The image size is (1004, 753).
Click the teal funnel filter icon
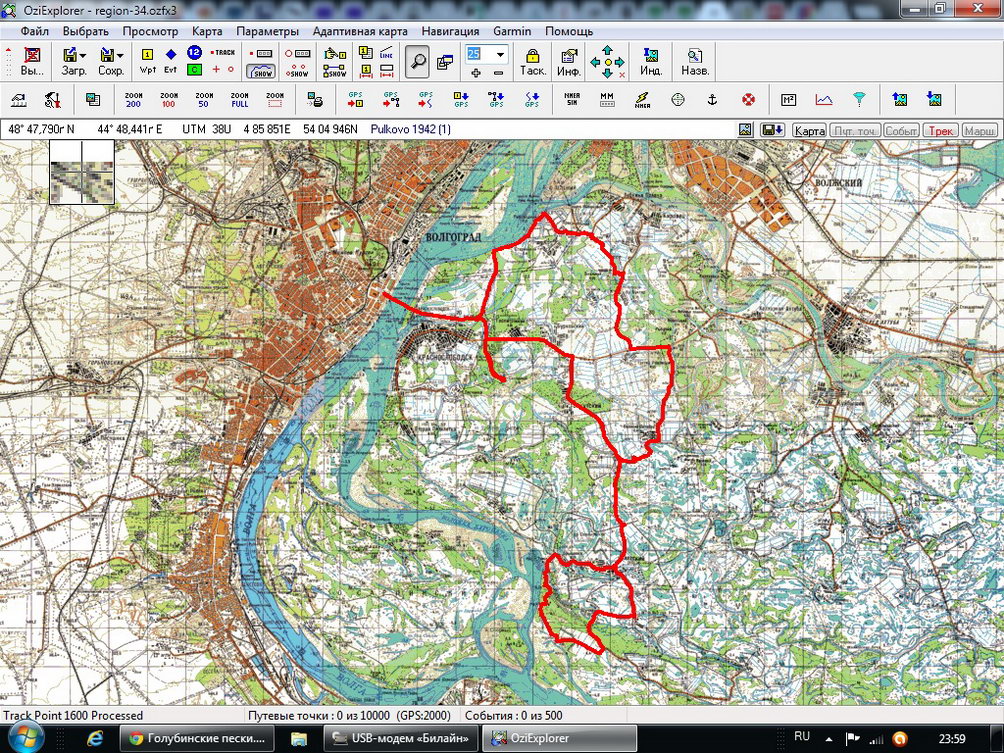859,99
